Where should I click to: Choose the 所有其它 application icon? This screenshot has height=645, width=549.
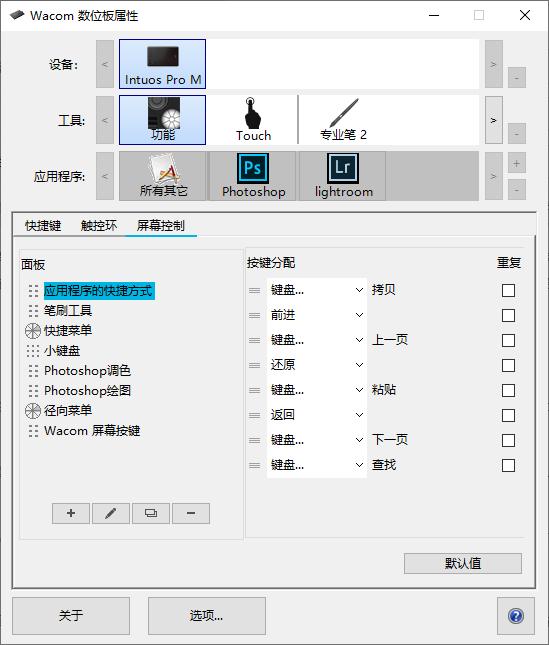163,176
